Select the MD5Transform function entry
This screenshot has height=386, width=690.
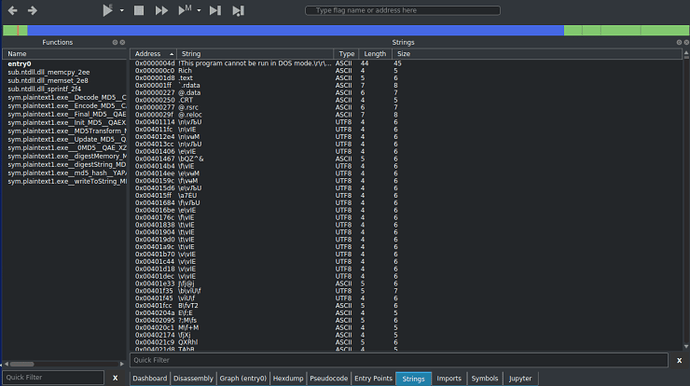click(65, 131)
